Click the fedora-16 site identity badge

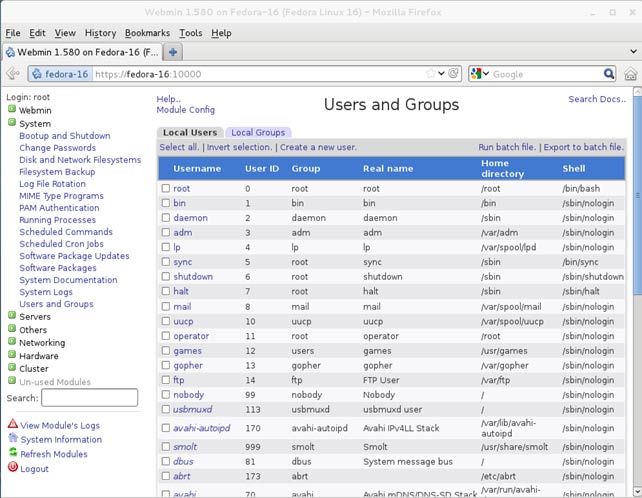pyautogui.click(x=60, y=74)
